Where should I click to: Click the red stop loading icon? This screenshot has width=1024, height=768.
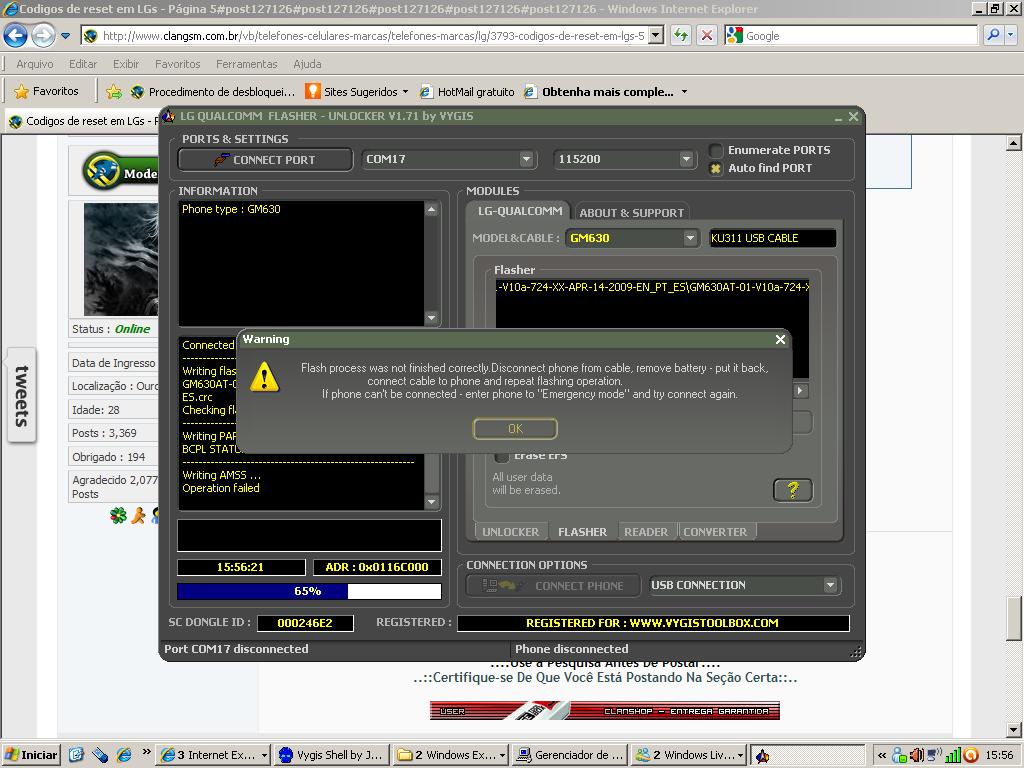click(x=706, y=35)
